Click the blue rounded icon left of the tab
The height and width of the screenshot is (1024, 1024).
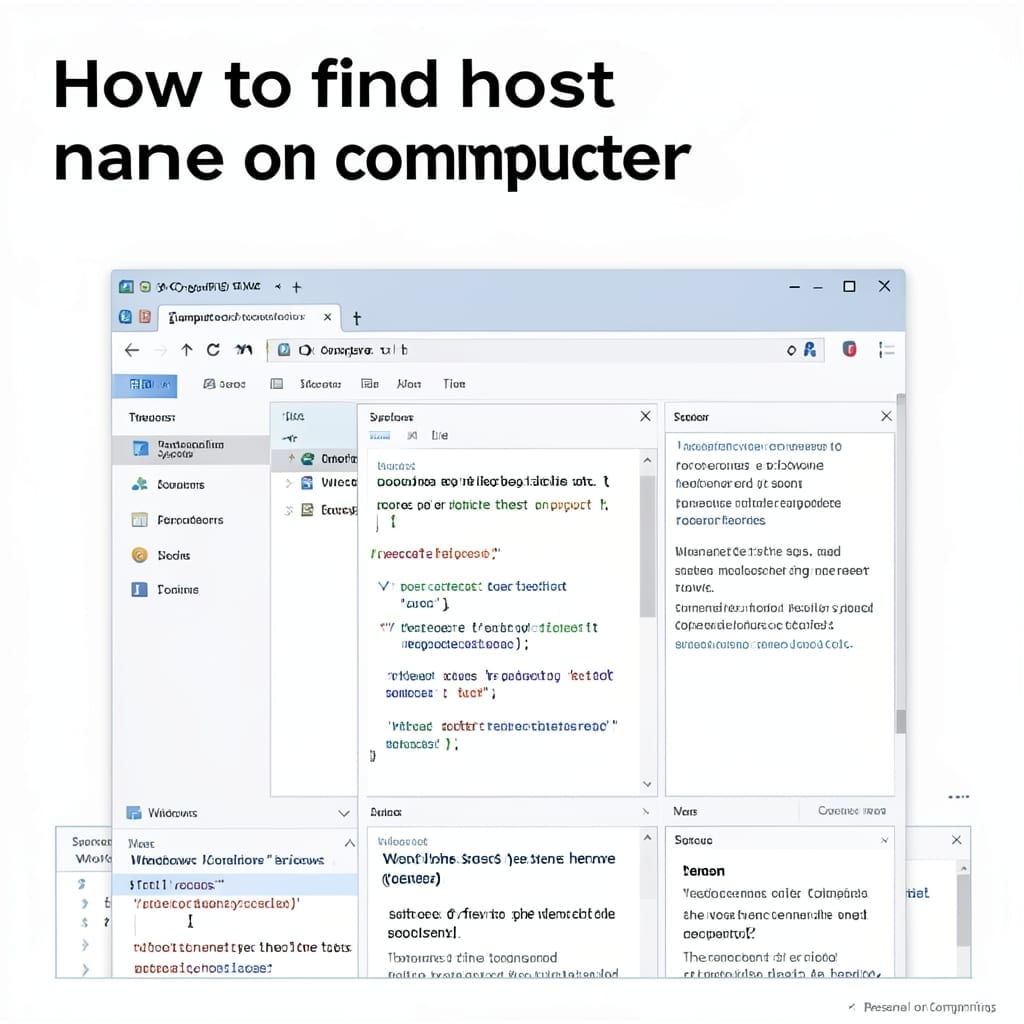(x=125, y=317)
